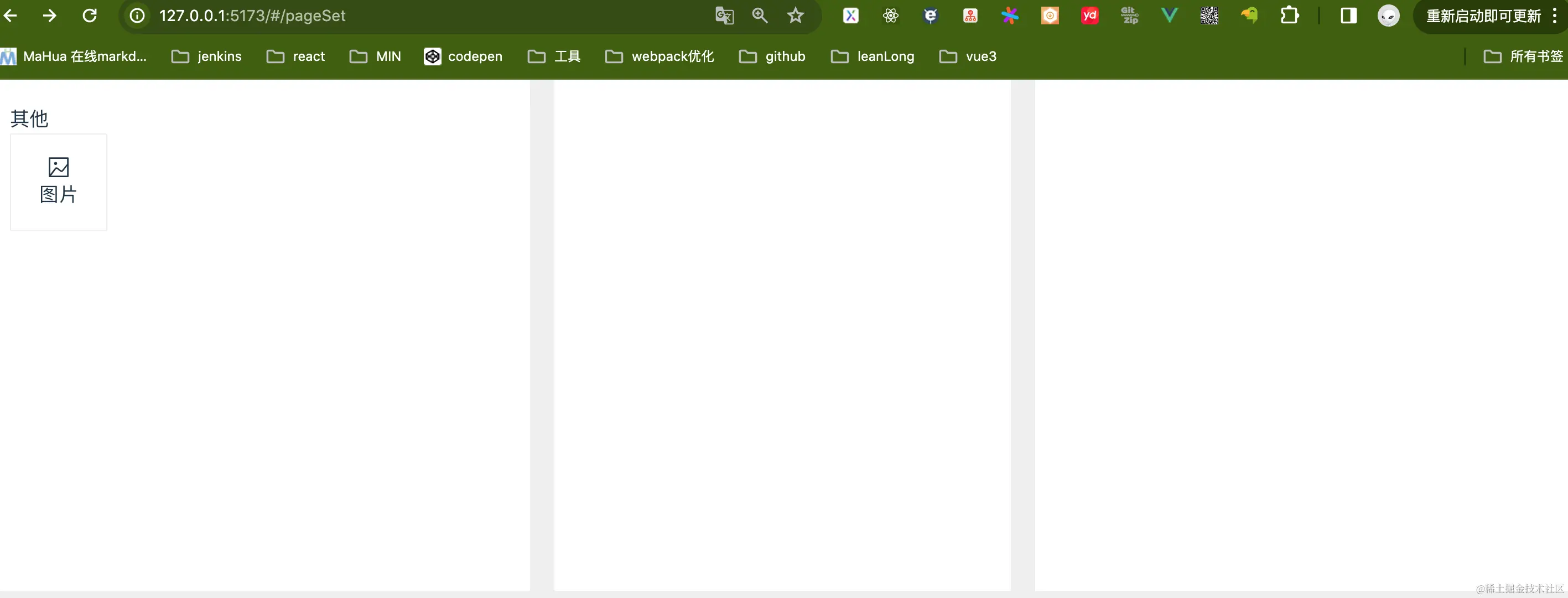Screen dimensions: 1568x598
Task: Reload the page with refresh icon
Action: (90, 16)
